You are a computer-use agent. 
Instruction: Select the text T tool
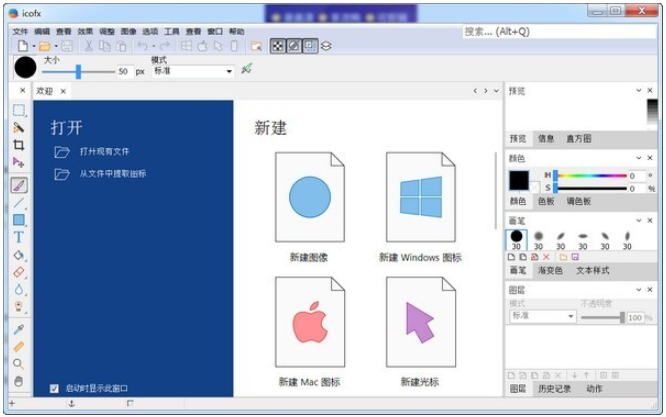(19, 237)
